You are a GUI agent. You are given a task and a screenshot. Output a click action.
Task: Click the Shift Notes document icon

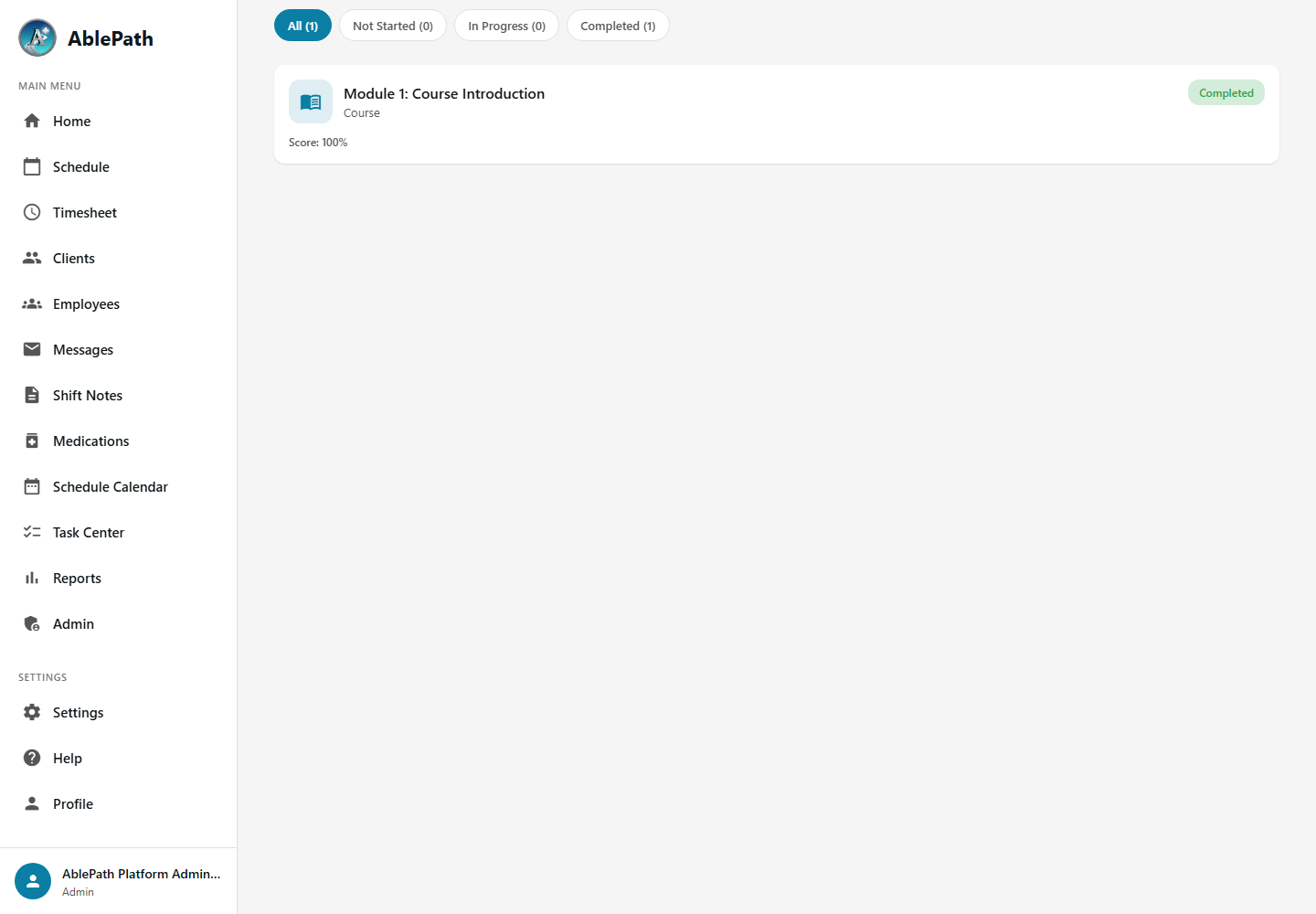(x=32, y=395)
